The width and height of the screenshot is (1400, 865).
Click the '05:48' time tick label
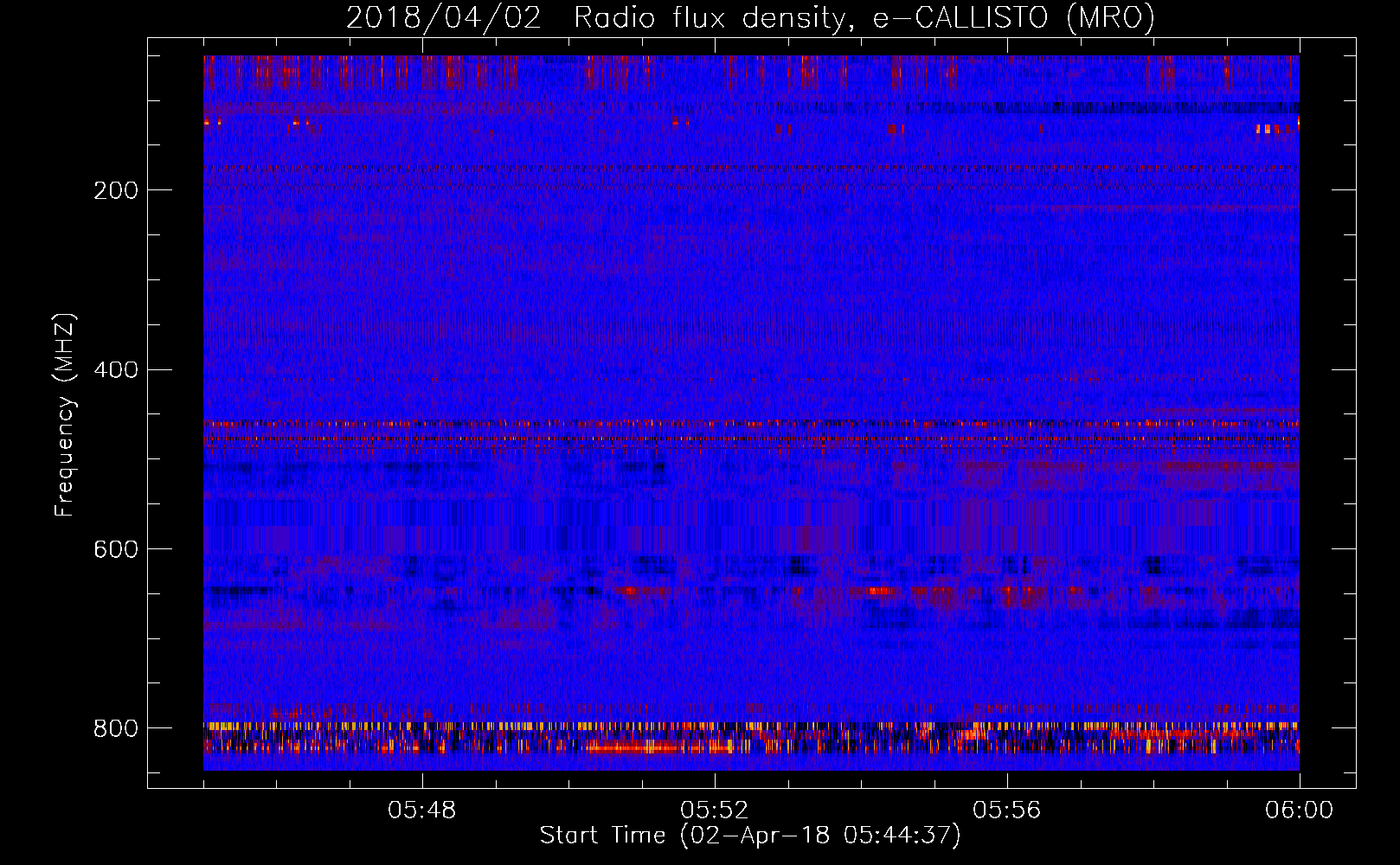422,811
